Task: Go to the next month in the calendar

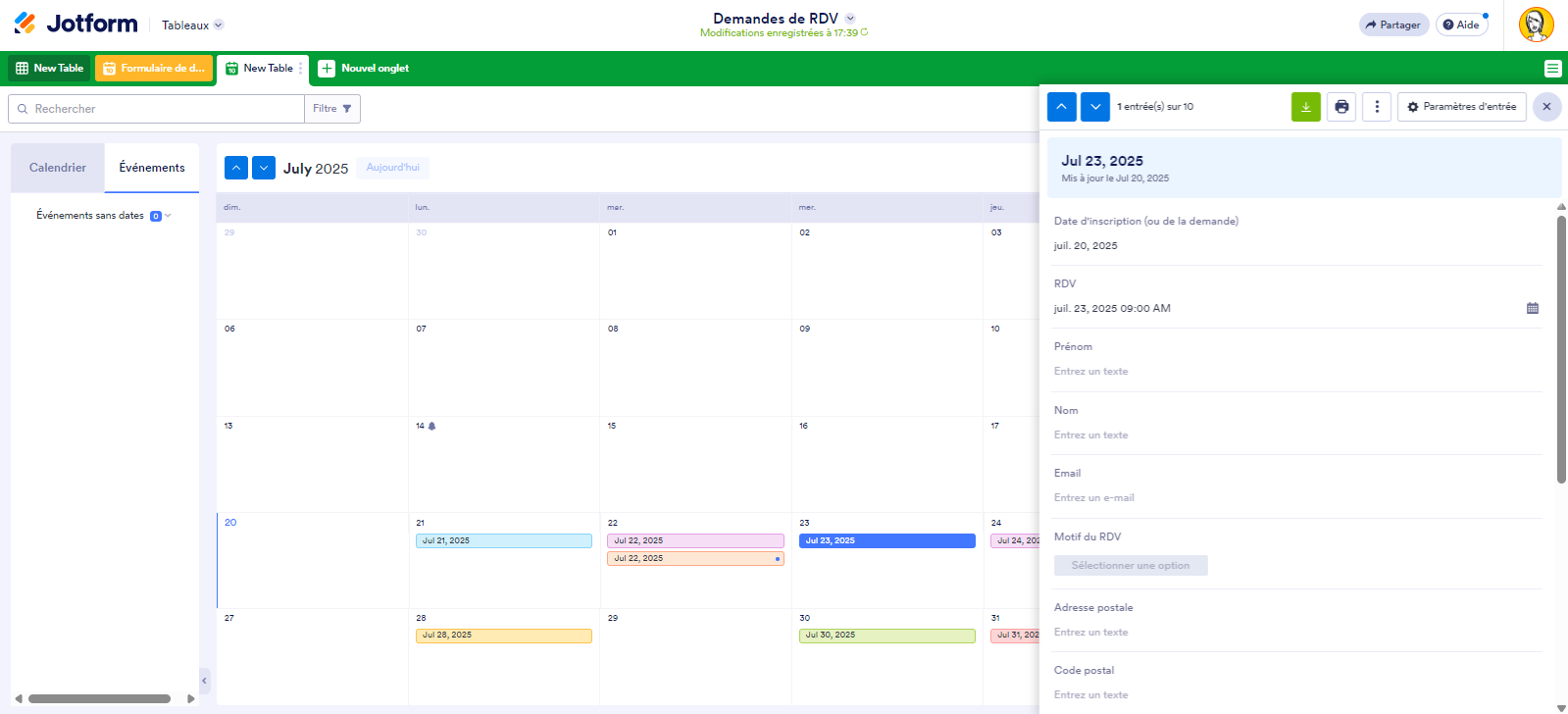Action: (264, 168)
